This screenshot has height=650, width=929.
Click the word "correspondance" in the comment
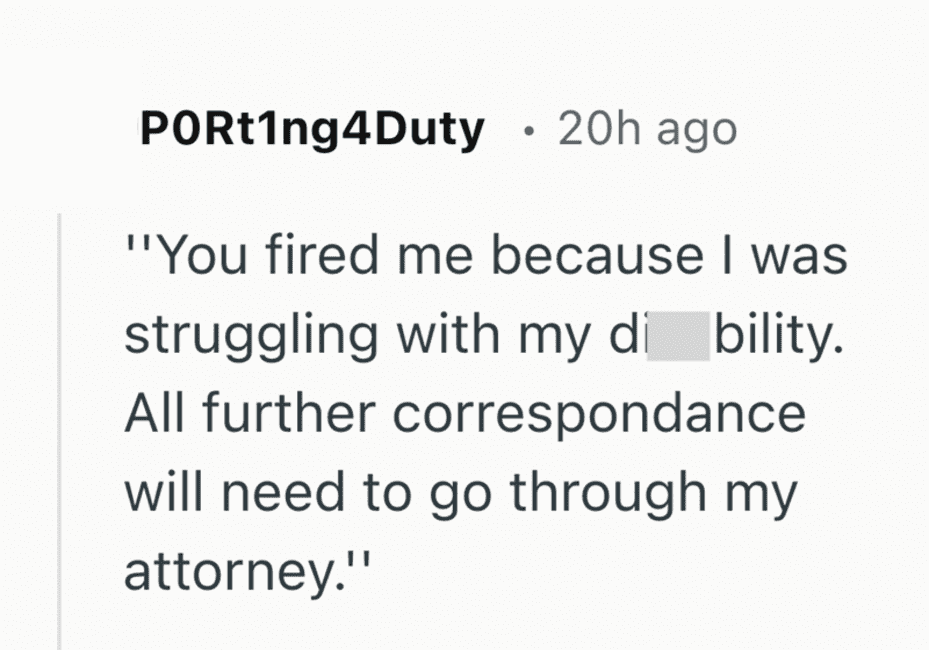[598, 414]
